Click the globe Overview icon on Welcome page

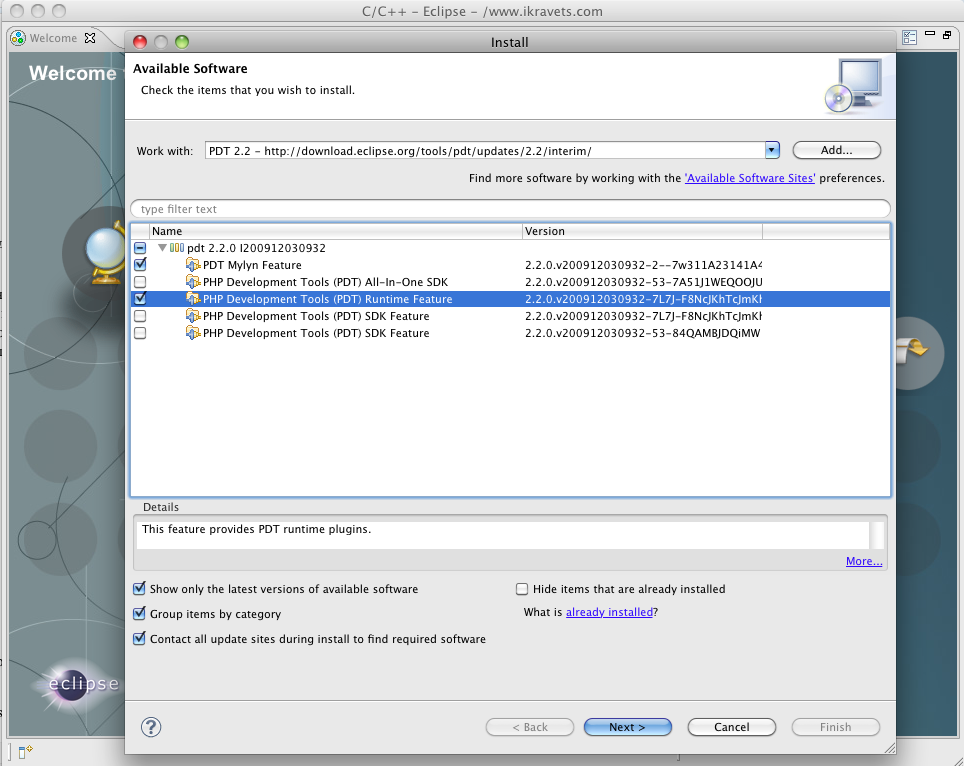tap(106, 255)
